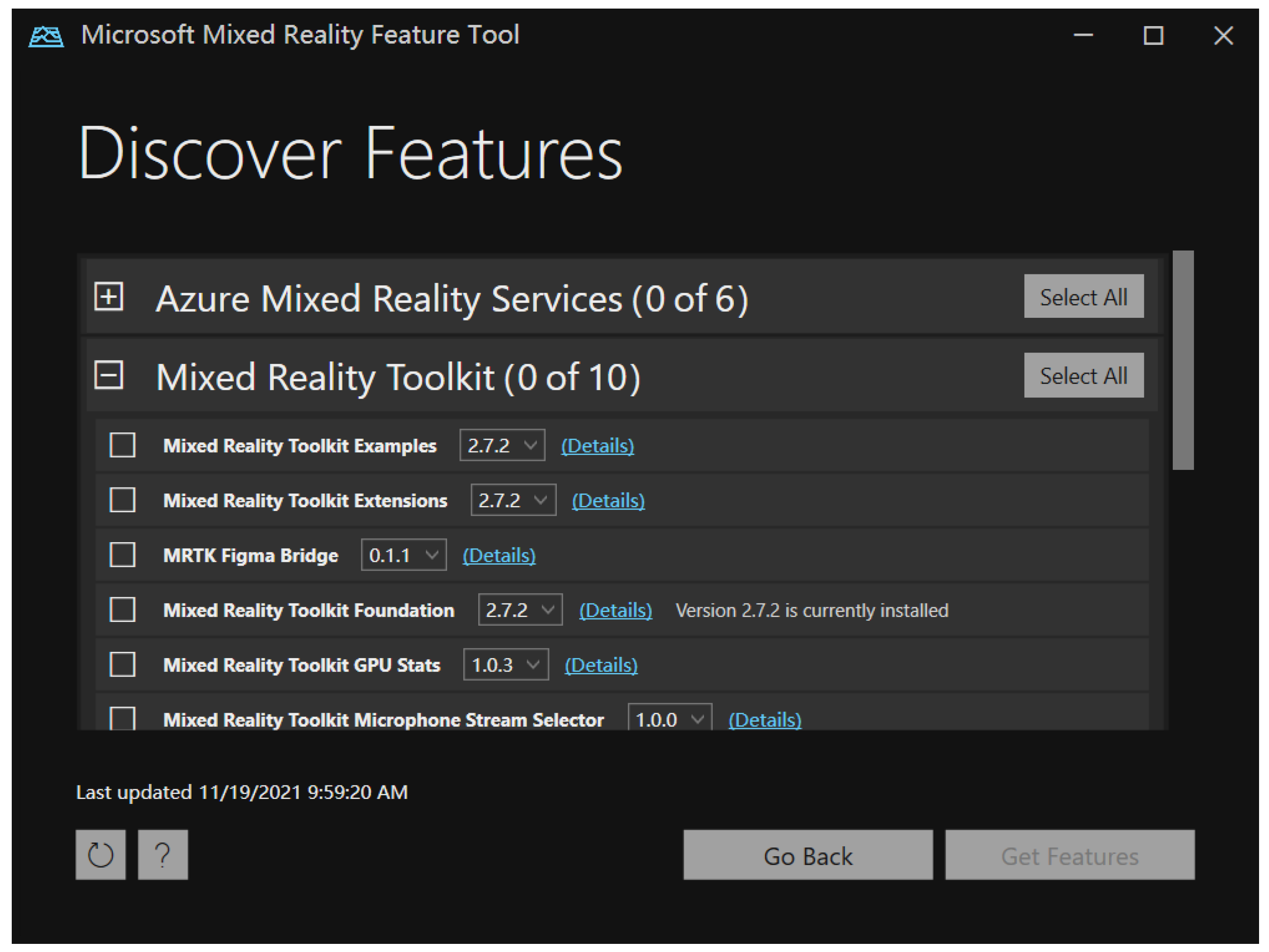Click the feature list vertical scrollbar
This screenshot has height=952, width=1269.
[x=1182, y=360]
